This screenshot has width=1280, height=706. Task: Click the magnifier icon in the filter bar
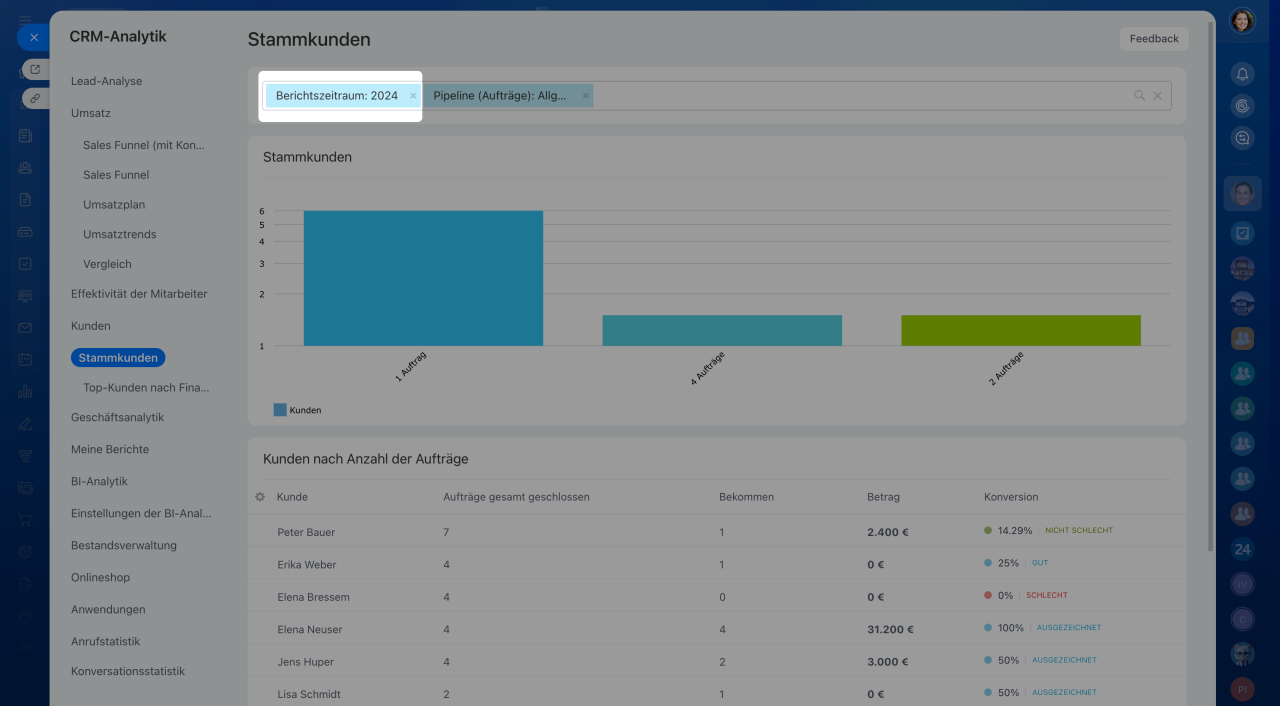pyautogui.click(x=1139, y=96)
